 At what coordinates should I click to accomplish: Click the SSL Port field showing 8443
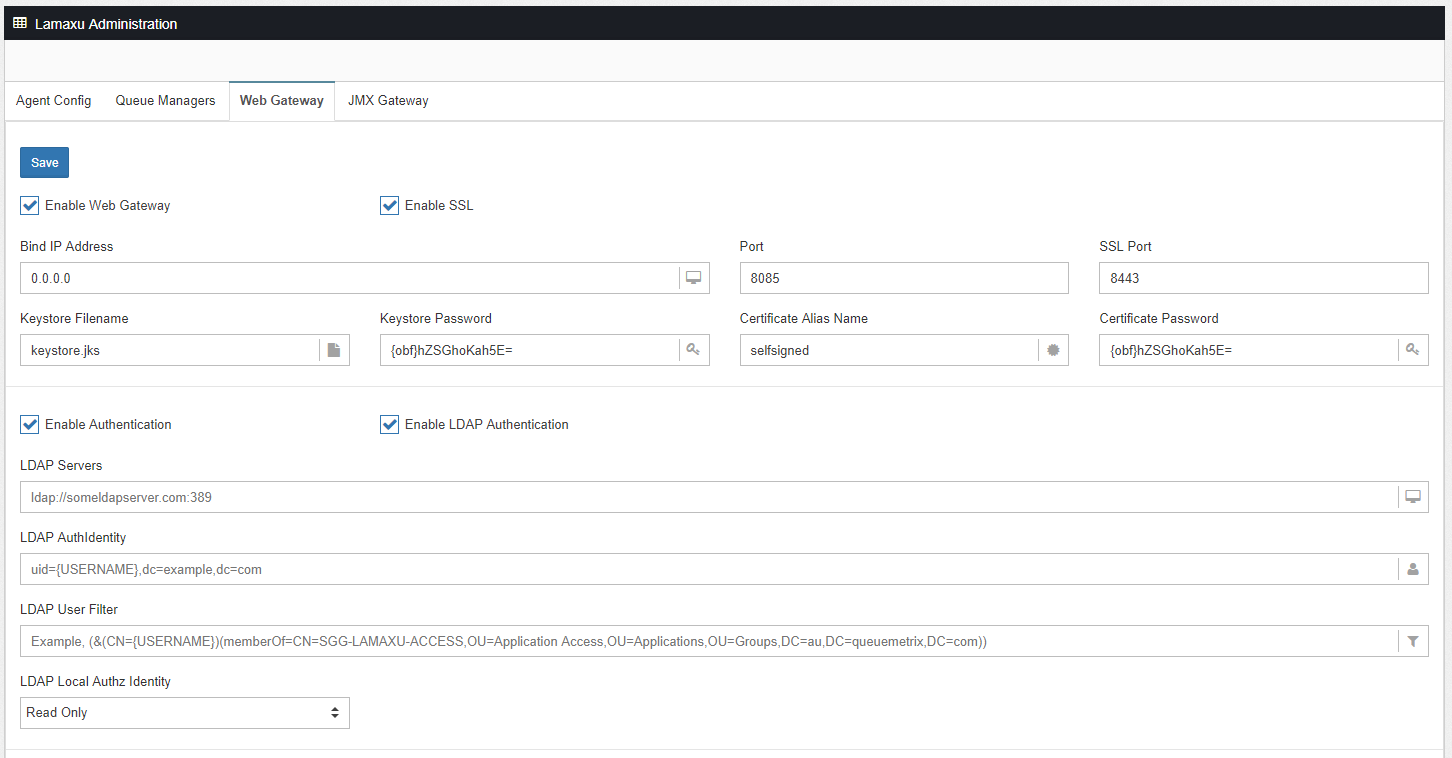1264,278
